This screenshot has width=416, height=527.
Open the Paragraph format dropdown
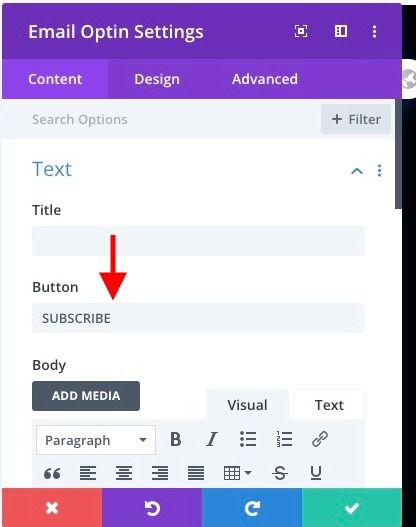[96, 440]
